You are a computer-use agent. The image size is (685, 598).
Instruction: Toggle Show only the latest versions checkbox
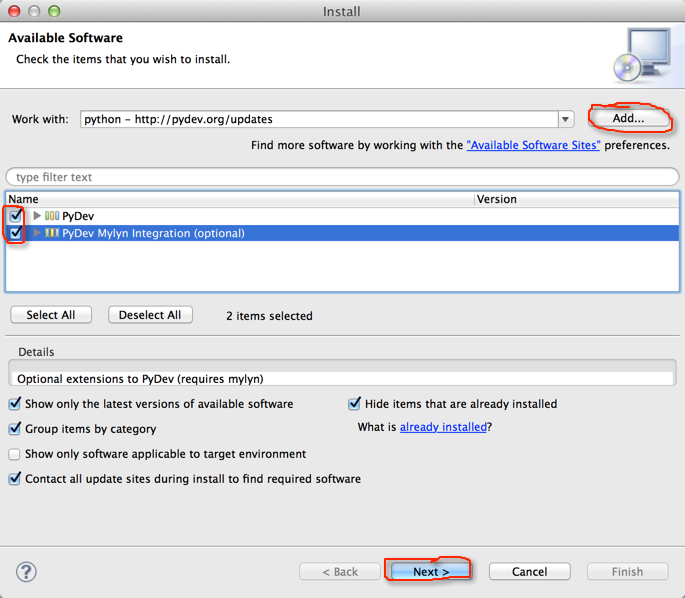point(14,404)
